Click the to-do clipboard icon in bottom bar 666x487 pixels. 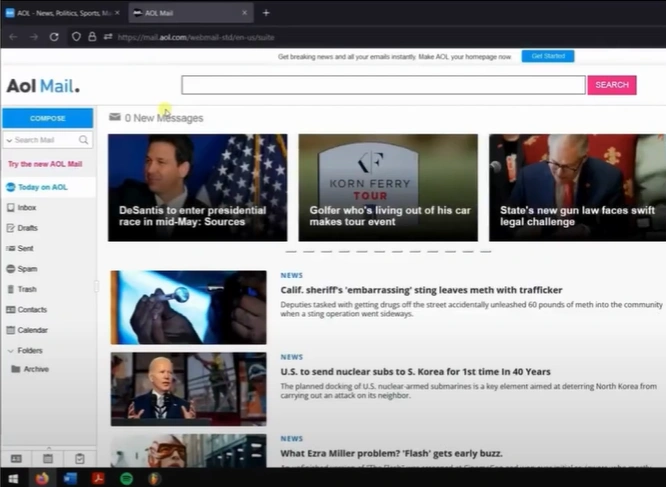point(80,459)
